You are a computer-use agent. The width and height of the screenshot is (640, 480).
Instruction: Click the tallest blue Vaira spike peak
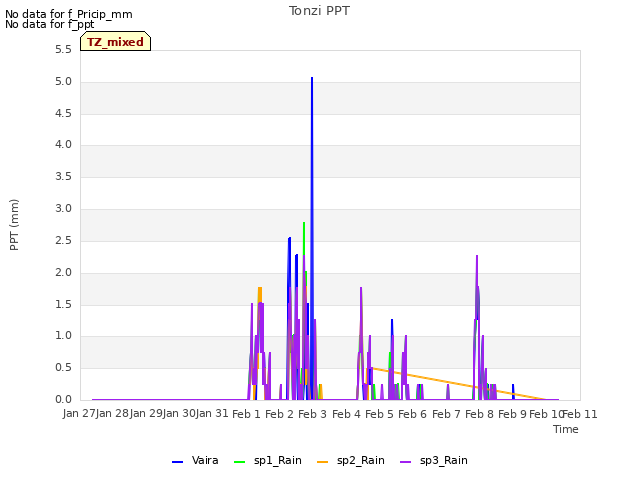pyautogui.click(x=312, y=78)
